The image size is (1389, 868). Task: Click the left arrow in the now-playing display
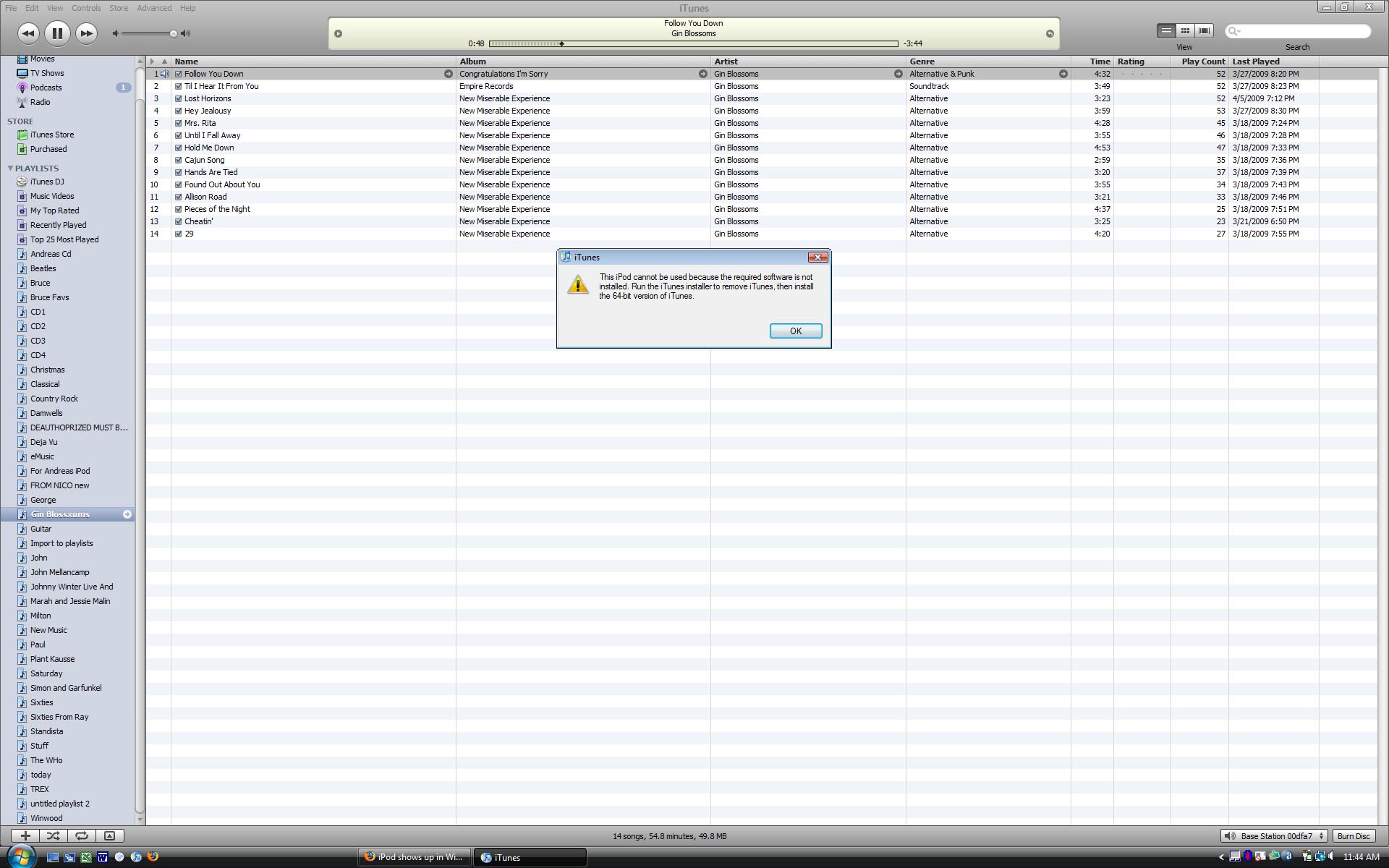[x=338, y=33]
